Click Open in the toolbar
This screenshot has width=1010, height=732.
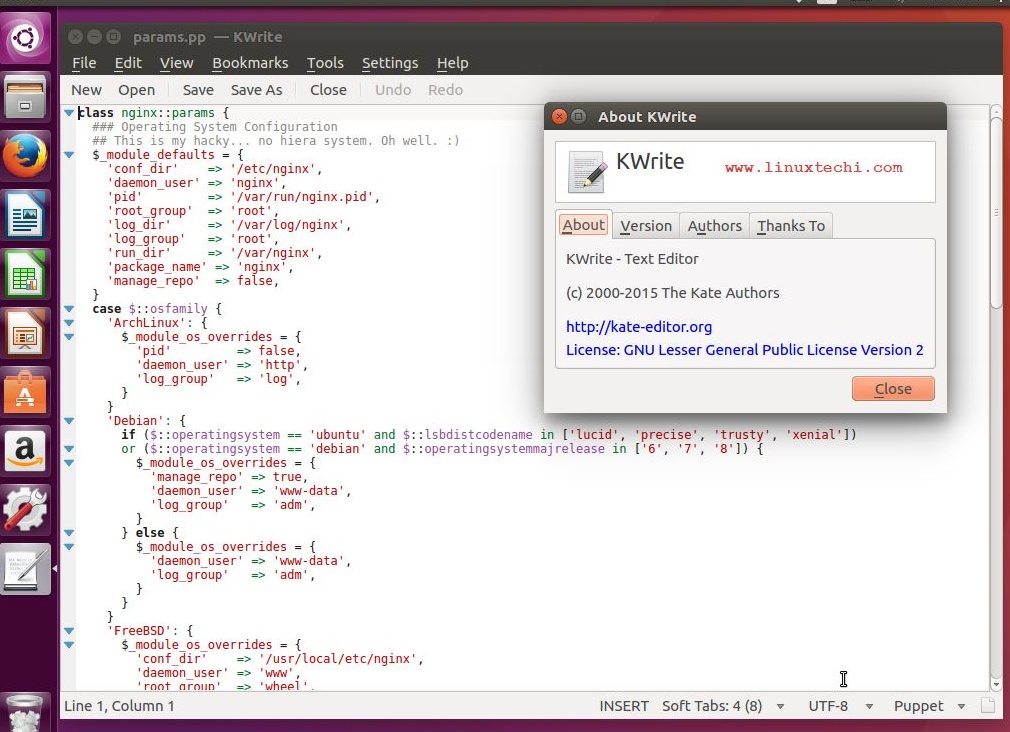136,90
